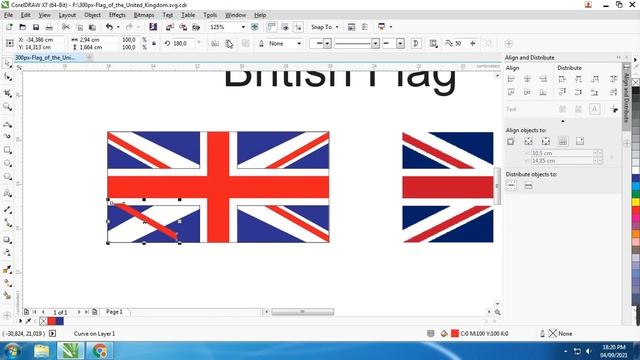Open the zoom level 125% dropdown

243,27
